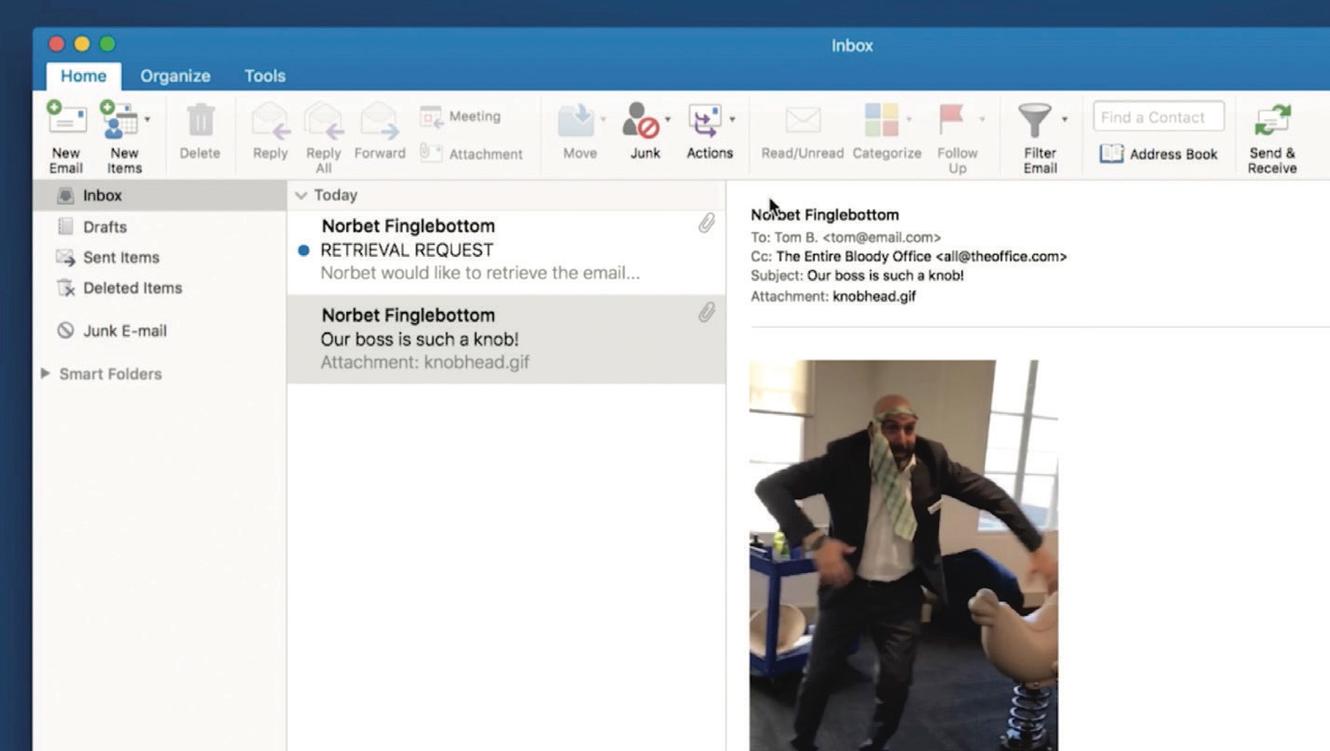
Task: Flag the message with Follow Up
Action: coord(951,120)
